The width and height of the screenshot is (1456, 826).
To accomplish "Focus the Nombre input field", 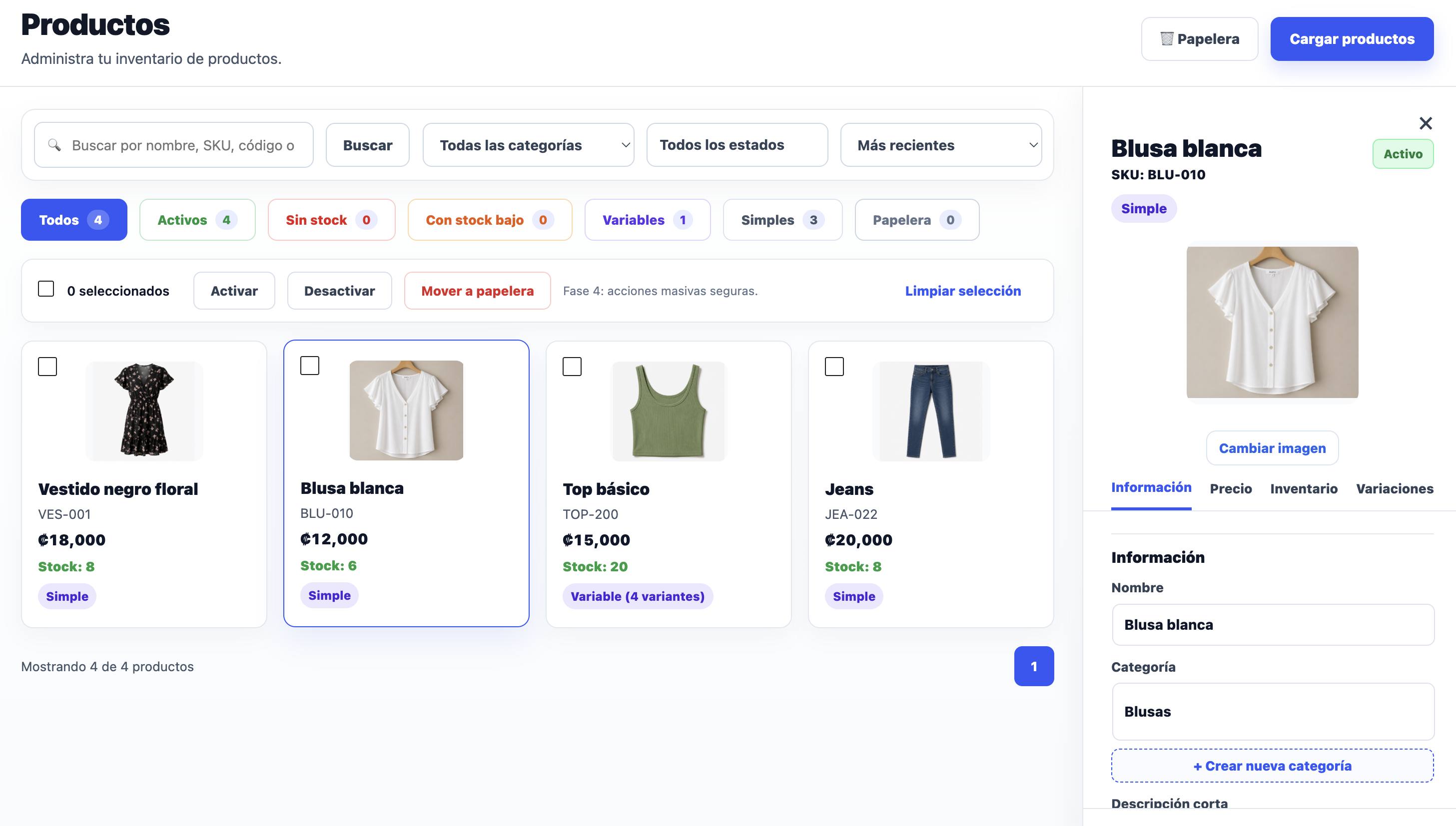I will pyautogui.click(x=1273, y=625).
